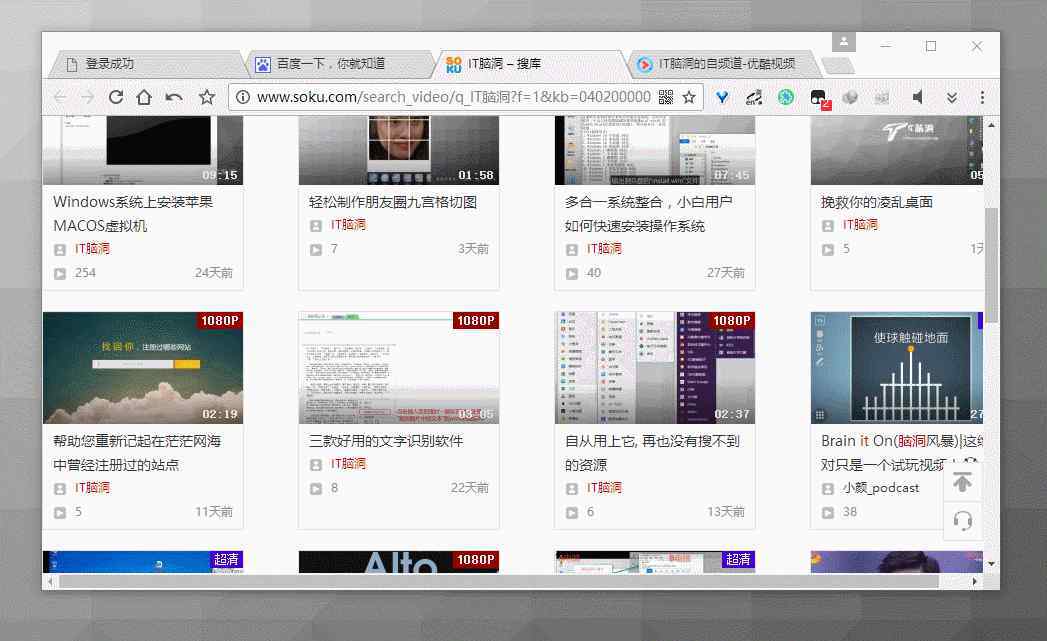Click the vertical scrollbar up arrow

pyautogui.click(x=992, y=125)
